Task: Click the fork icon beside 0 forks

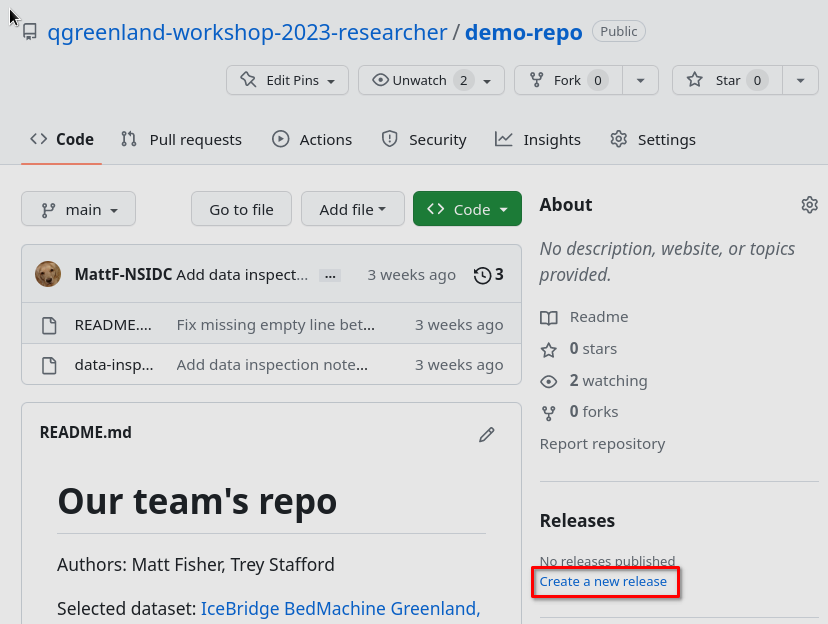Action: (x=549, y=413)
